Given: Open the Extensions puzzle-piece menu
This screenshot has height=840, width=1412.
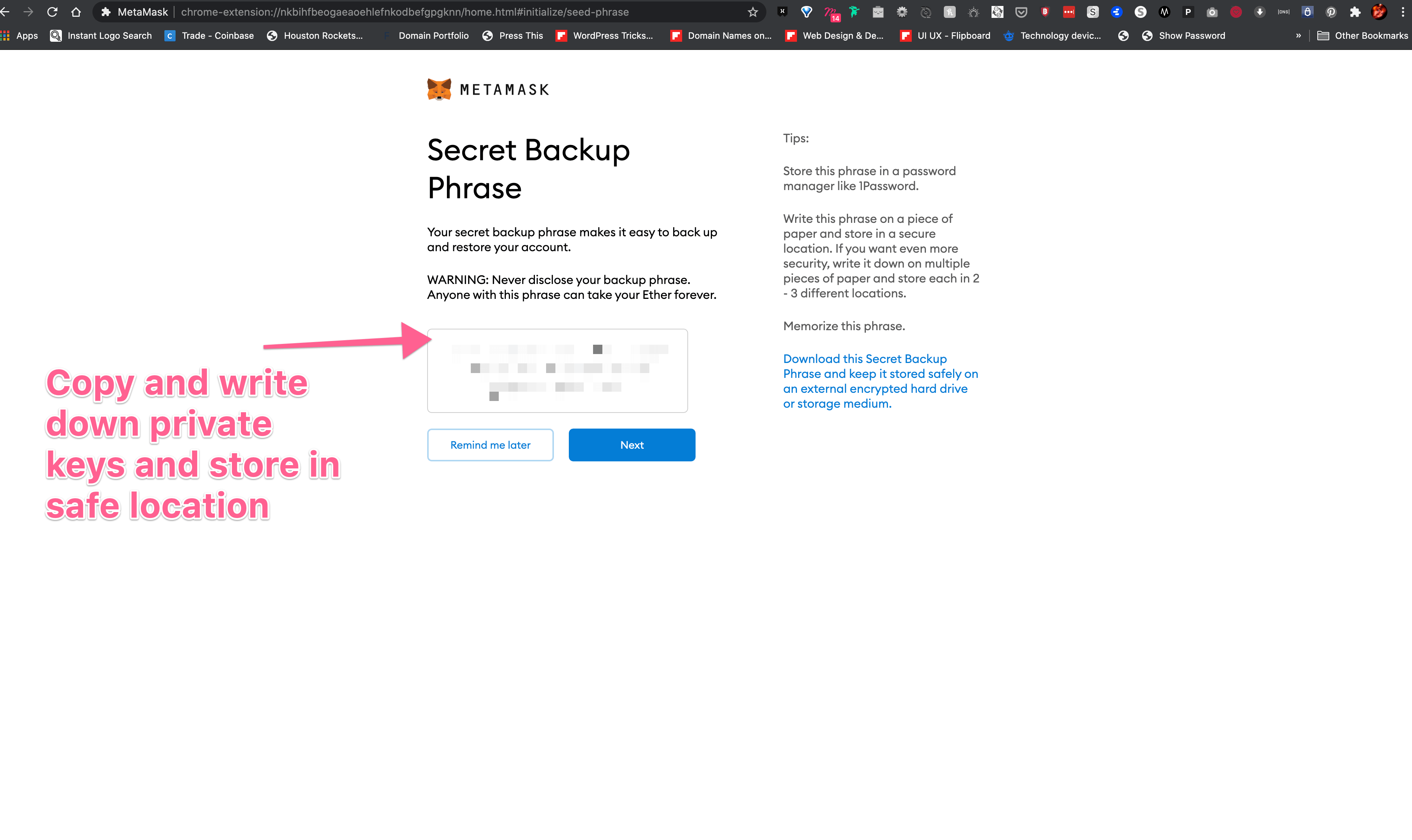Looking at the screenshot, I should (1355, 12).
